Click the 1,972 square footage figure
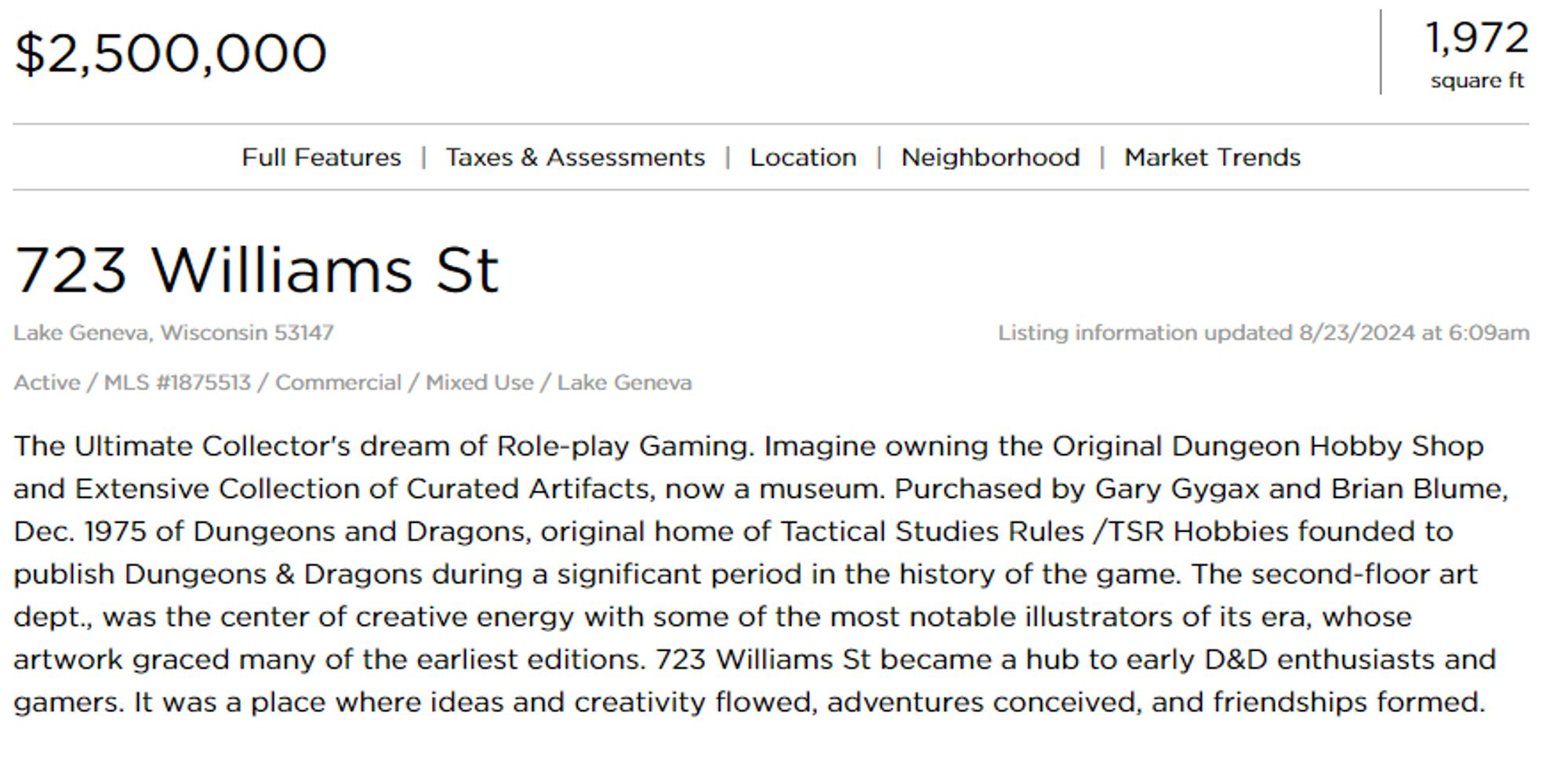This screenshot has height=759, width=1568. (1476, 38)
